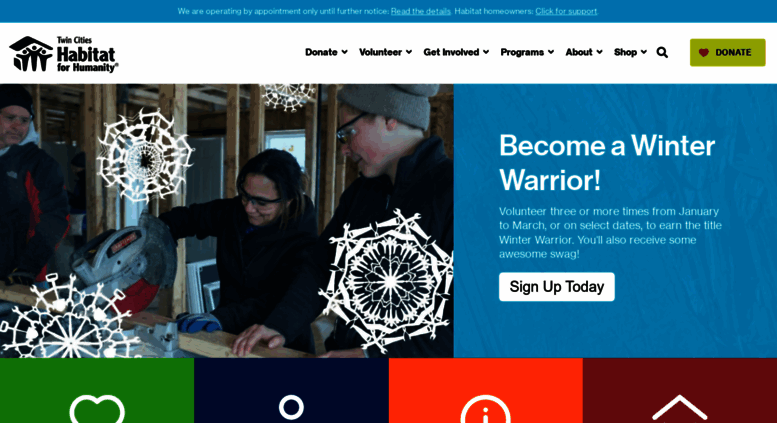Click the info icon in the red tile

pos(485,409)
